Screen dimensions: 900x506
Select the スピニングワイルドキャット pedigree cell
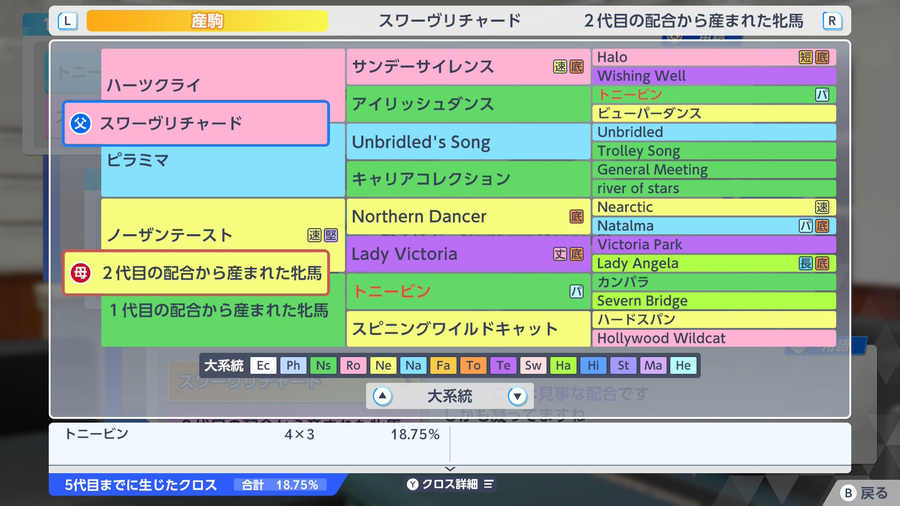point(468,329)
